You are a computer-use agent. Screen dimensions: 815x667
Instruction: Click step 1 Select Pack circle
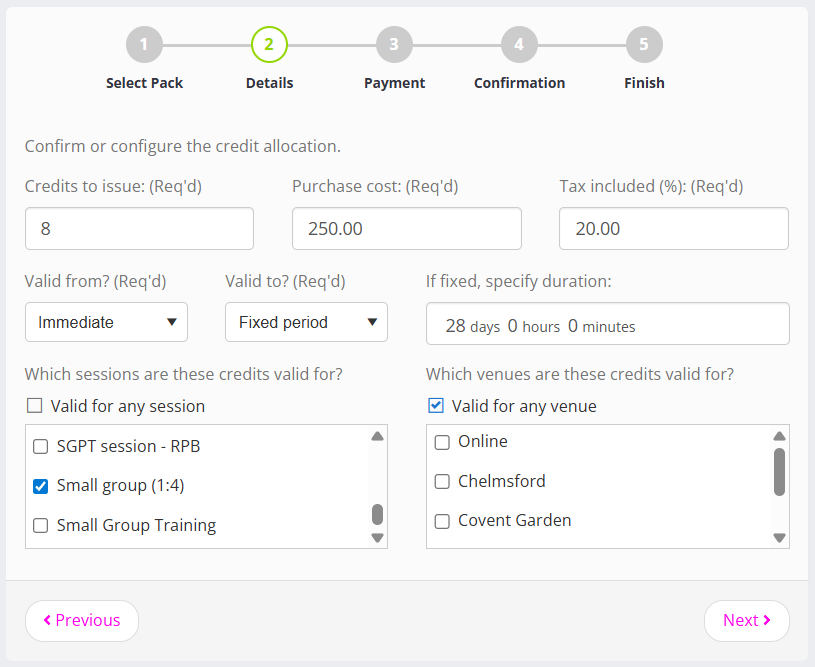tap(144, 44)
